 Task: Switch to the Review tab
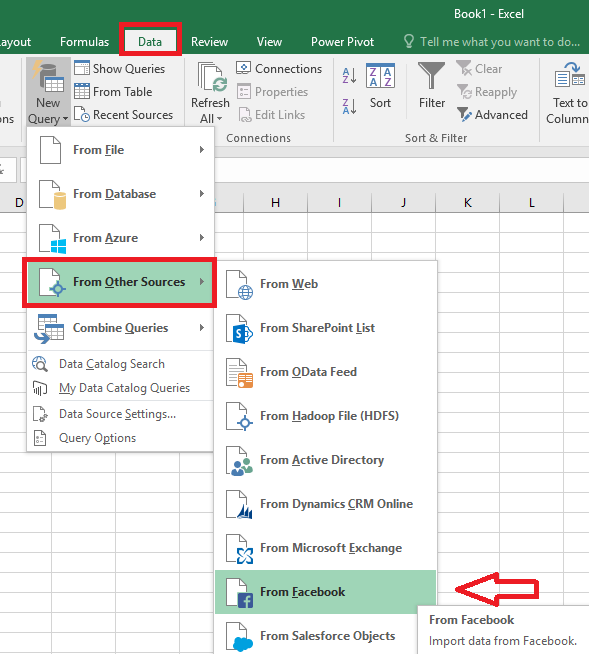click(x=209, y=42)
